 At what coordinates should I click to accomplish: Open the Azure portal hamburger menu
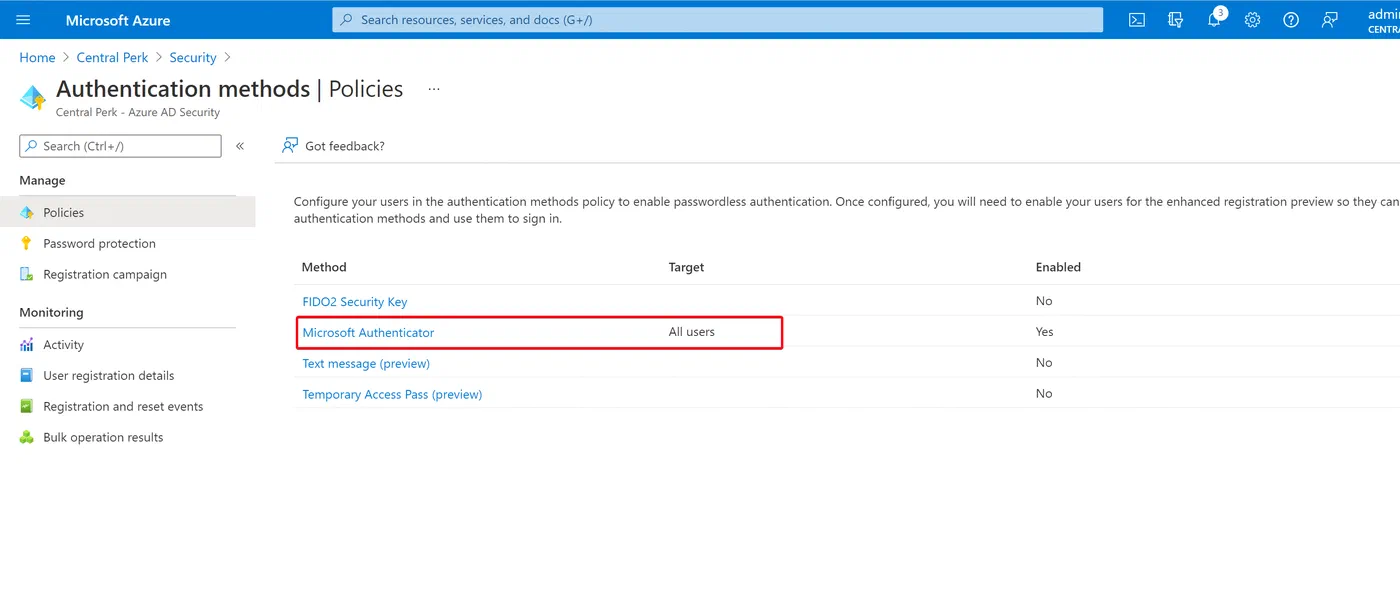(24, 20)
